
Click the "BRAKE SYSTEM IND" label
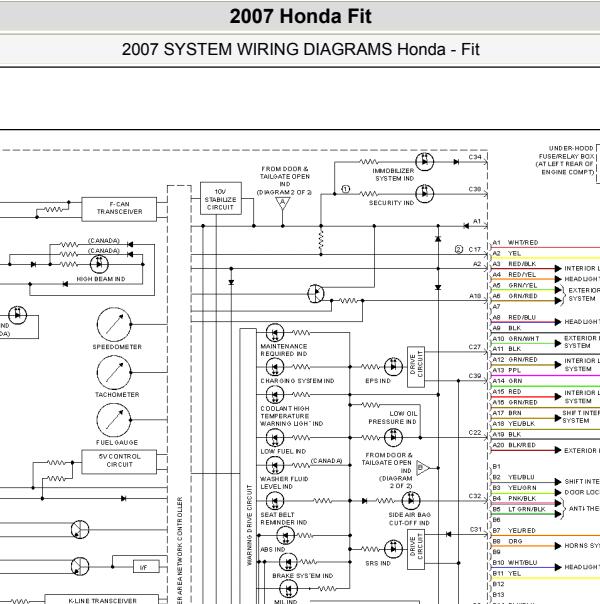[x=303, y=575]
